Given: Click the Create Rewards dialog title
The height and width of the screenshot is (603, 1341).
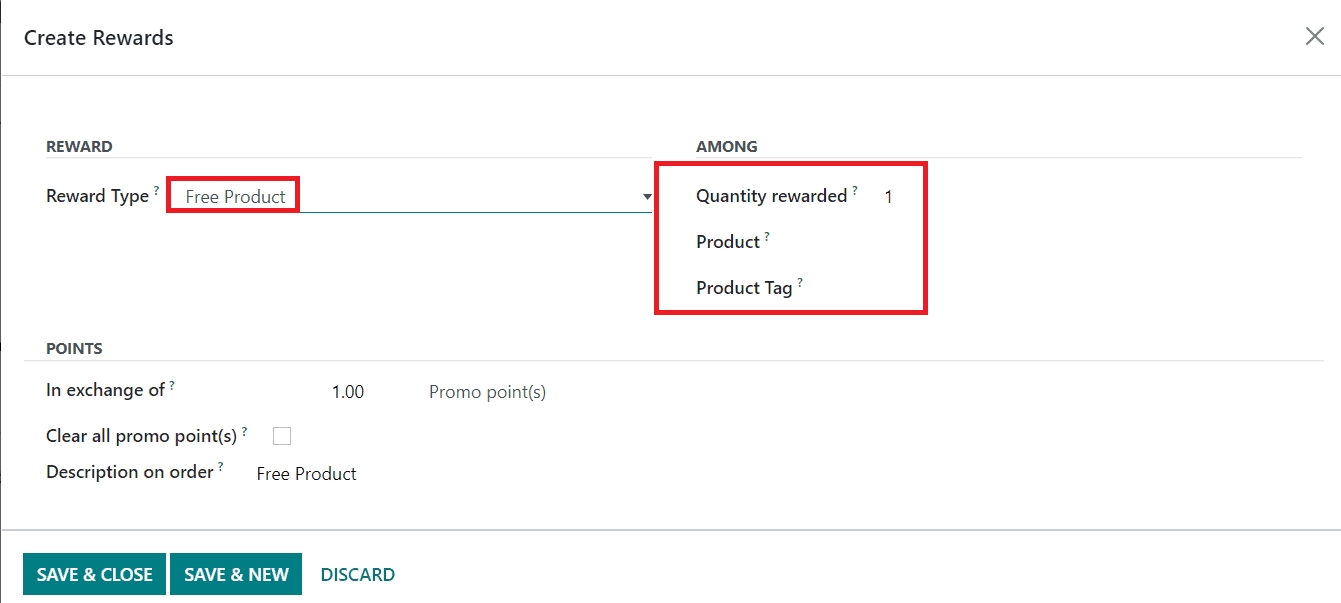Looking at the screenshot, I should click(x=99, y=38).
